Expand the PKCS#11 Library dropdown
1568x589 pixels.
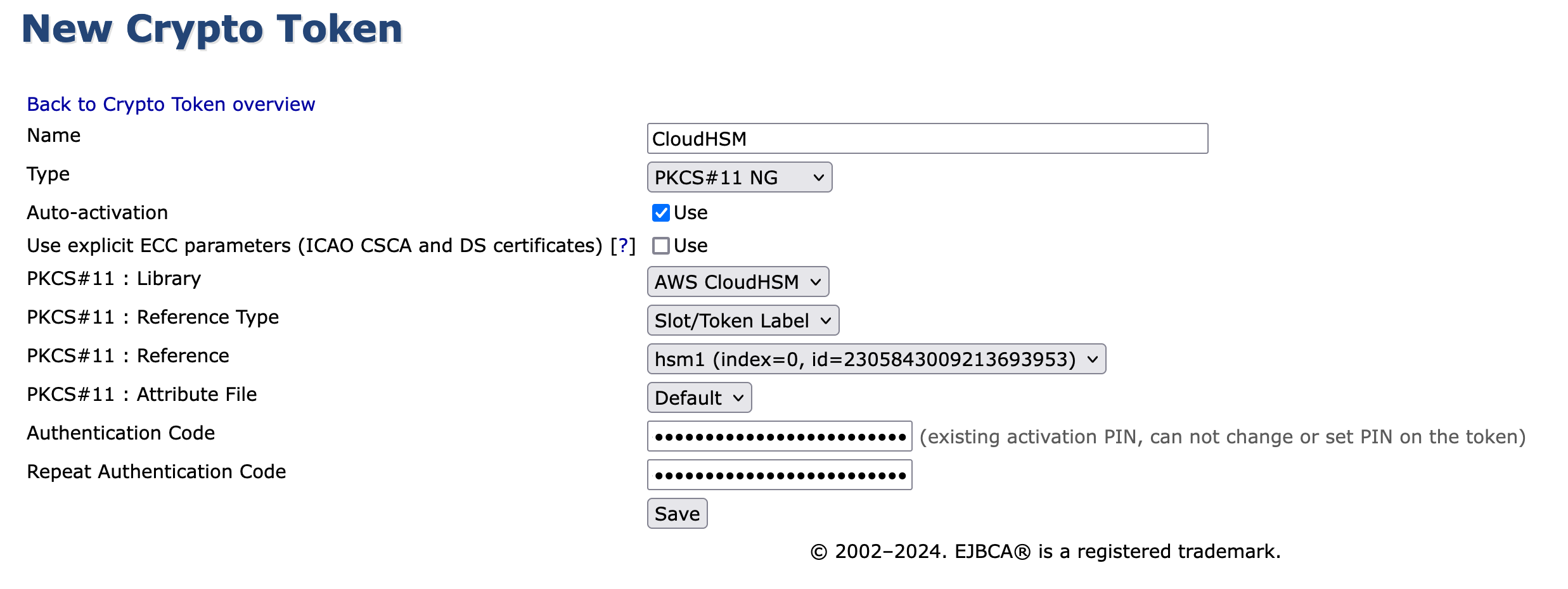(x=738, y=282)
